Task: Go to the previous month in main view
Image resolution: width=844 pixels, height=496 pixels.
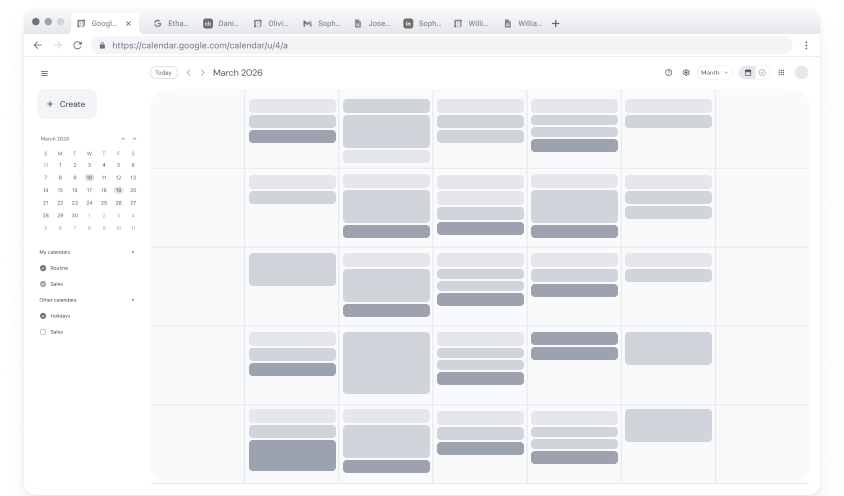Action: pyautogui.click(x=188, y=73)
